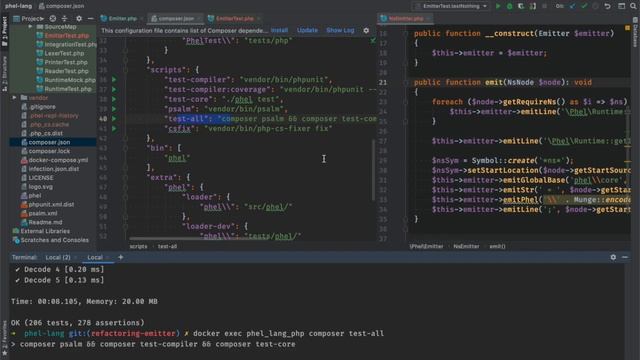Switch to the Local (2) terminal tab
The image size is (640, 360).
(58, 257)
